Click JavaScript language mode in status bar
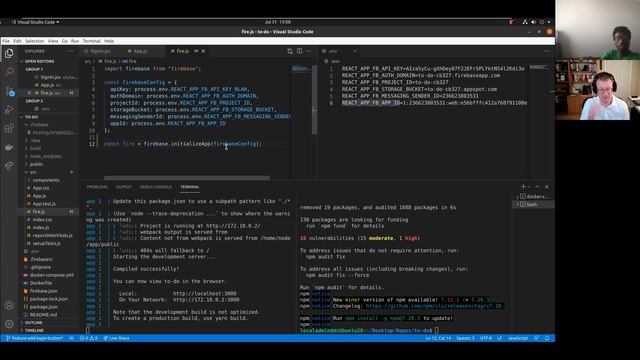Image resolution: width=640 pixels, height=360 pixels. point(518,338)
